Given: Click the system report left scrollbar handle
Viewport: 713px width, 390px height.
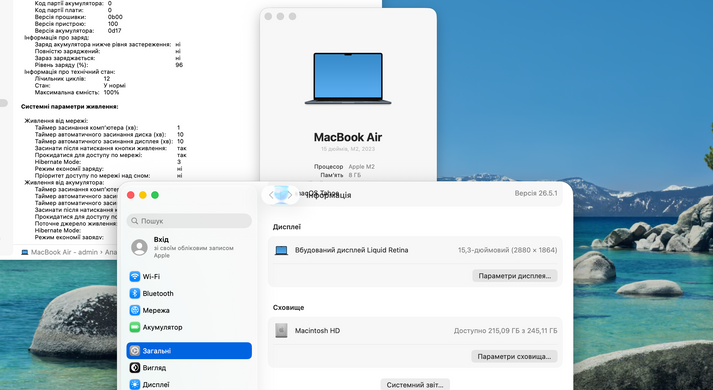Looking at the screenshot, I should coord(4,103).
